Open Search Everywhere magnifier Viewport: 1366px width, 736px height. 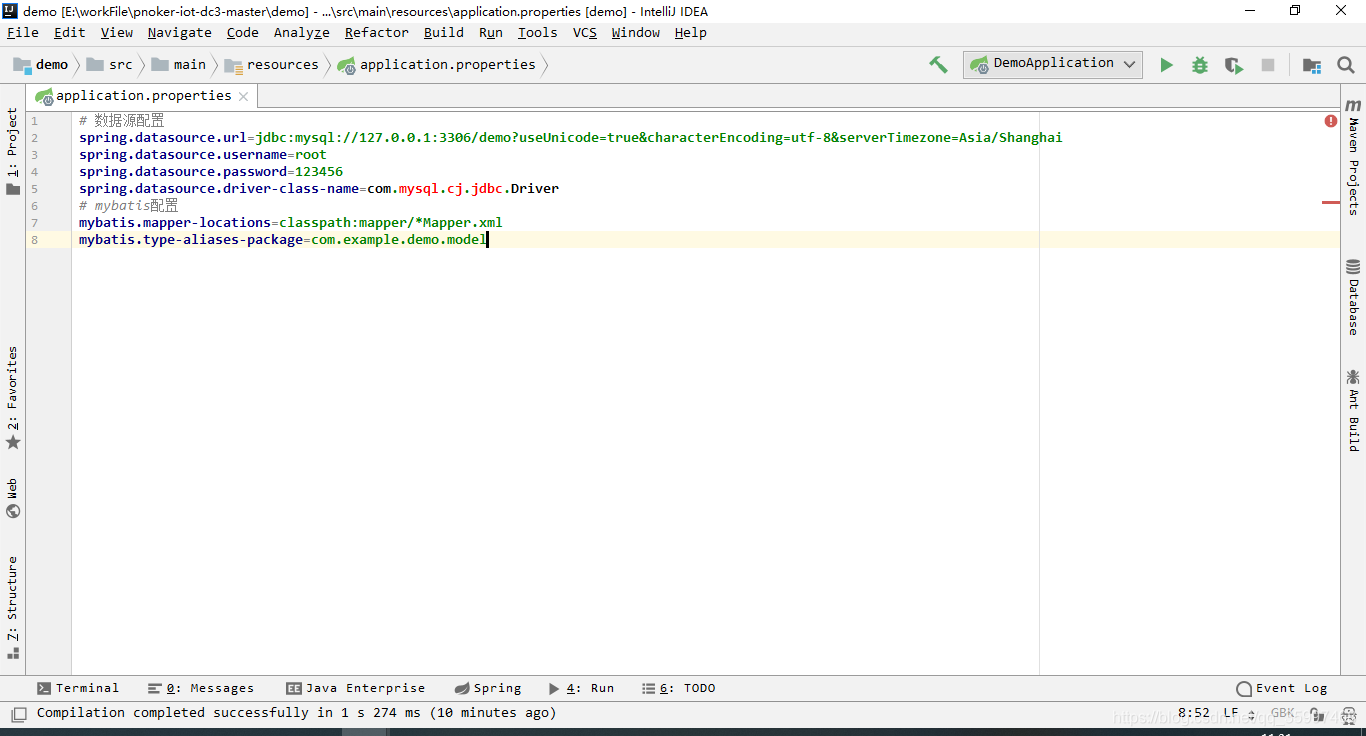pyautogui.click(x=1345, y=64)
